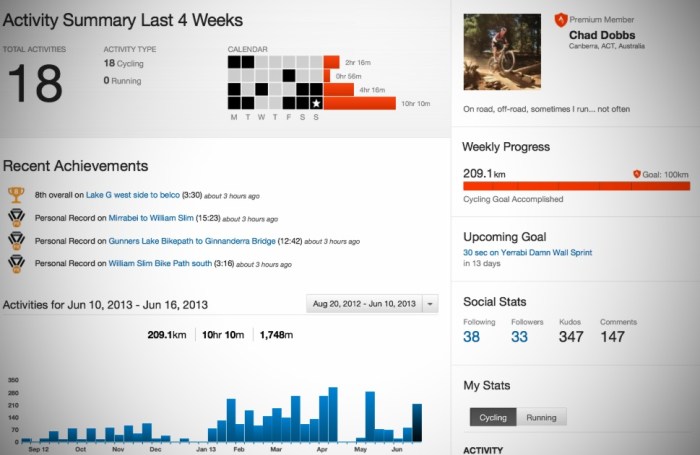Viewport: 700px width, 455px height.
Task: Switch My Stats to Running
Action: point(542,417)
